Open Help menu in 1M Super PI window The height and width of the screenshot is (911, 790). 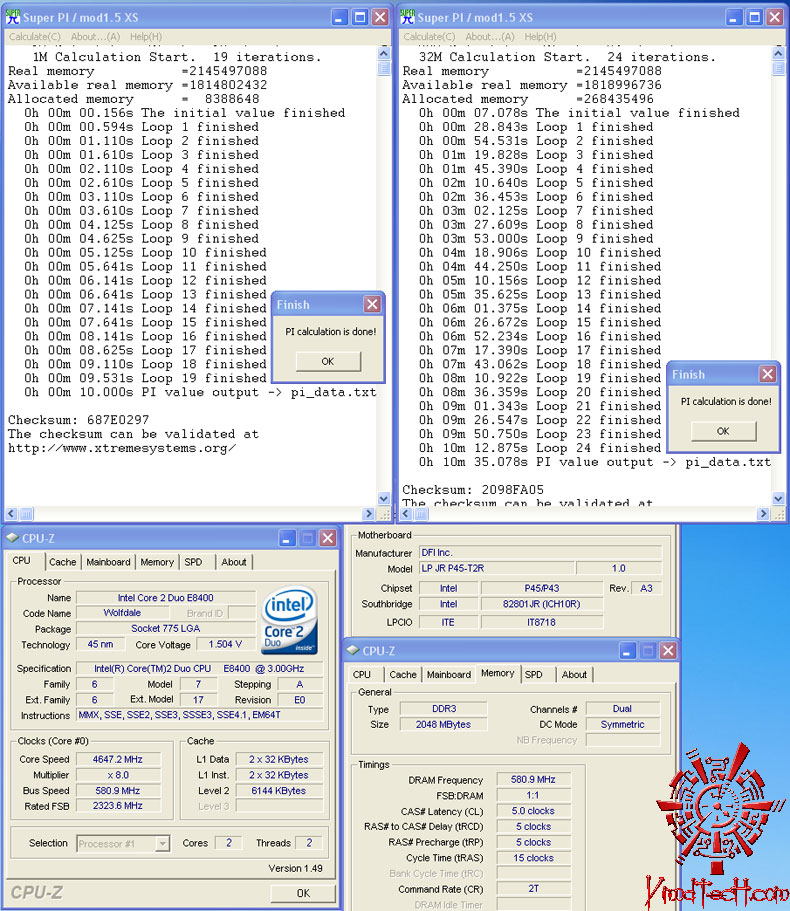[x=146, y=37]
